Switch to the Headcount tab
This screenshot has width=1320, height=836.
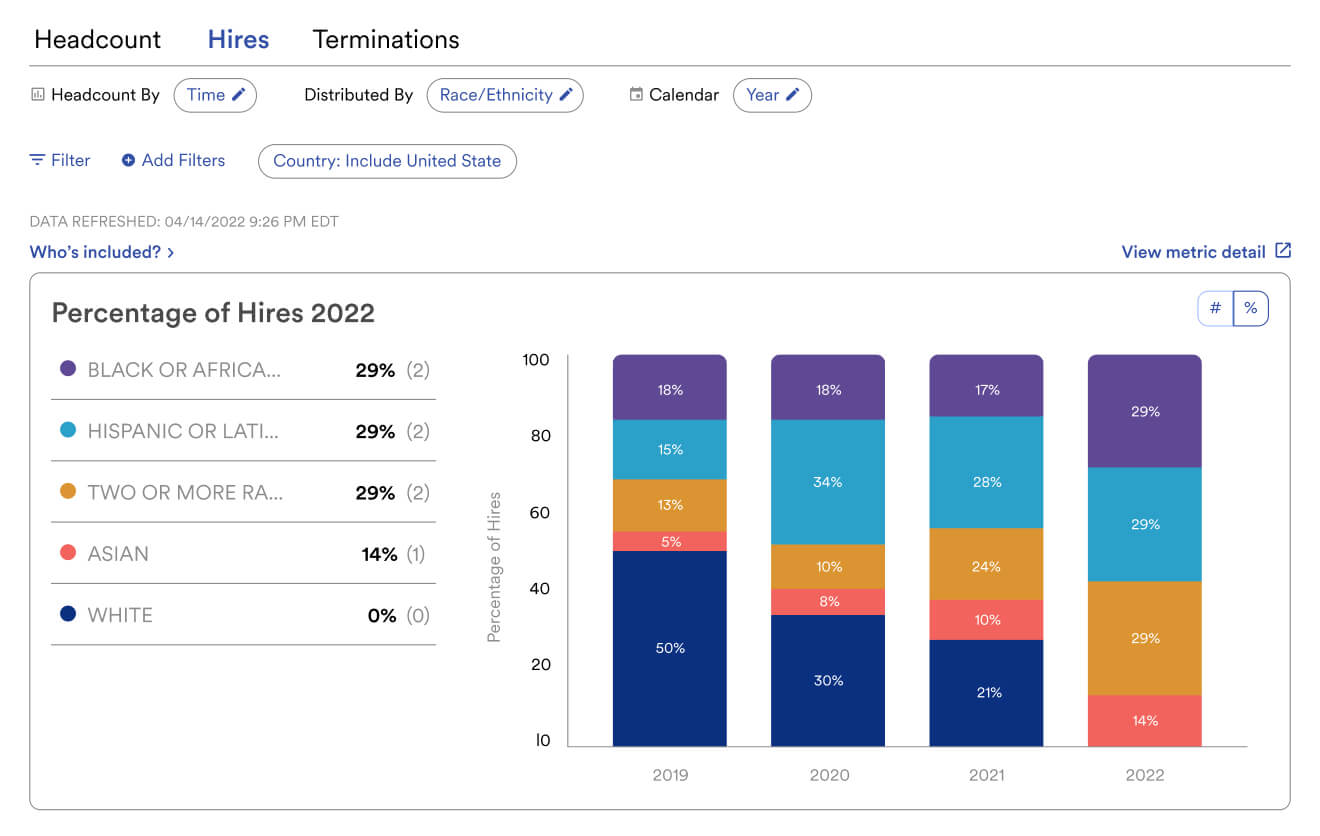tap(97, 40)
